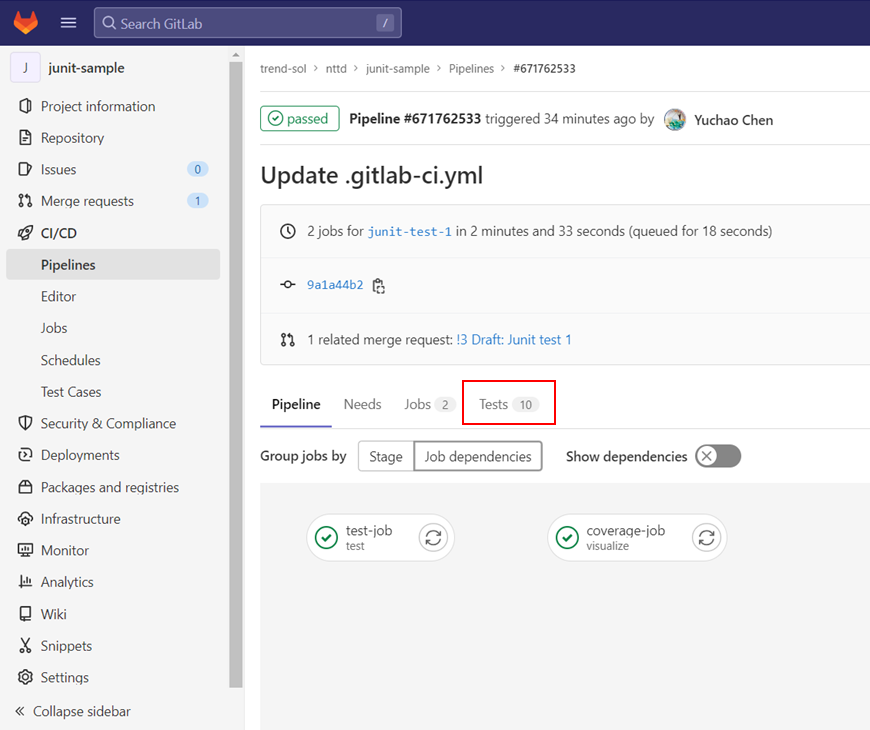Click the junit-sample project avatar

pos(25,68)
